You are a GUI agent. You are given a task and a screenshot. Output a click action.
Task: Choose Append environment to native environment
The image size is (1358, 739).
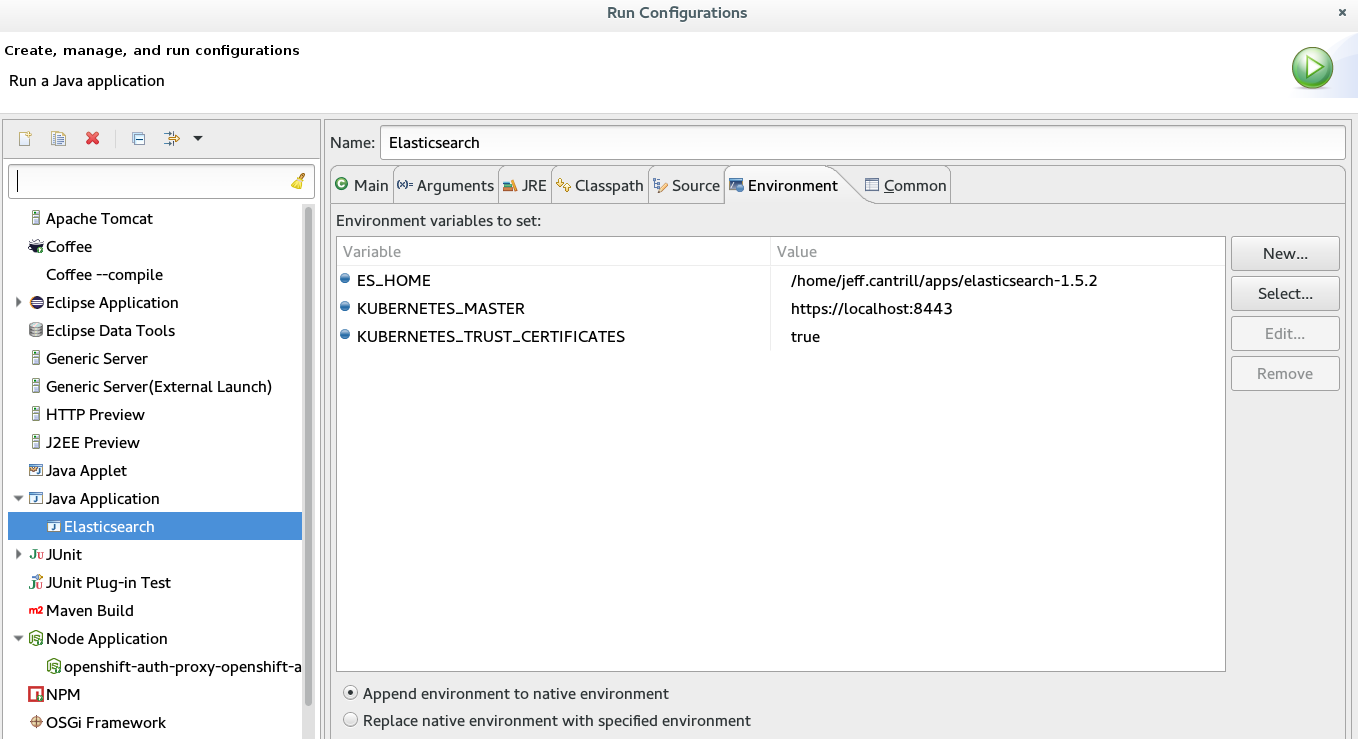[506, 693]
